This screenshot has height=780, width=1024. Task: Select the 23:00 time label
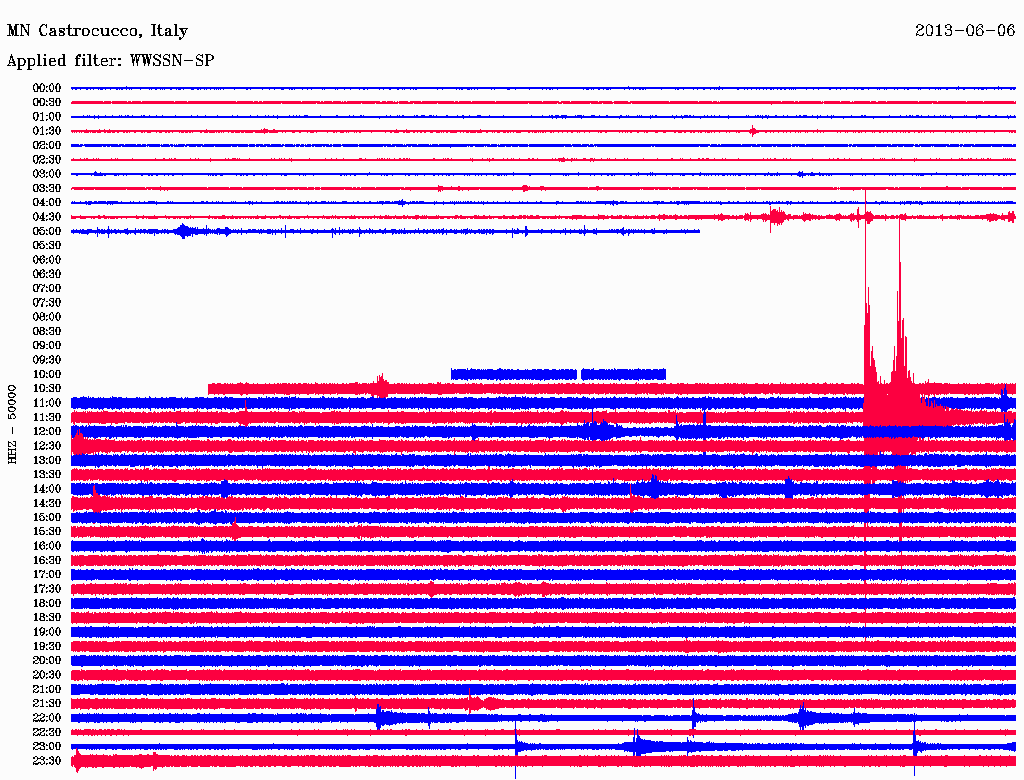click(47, 747)
